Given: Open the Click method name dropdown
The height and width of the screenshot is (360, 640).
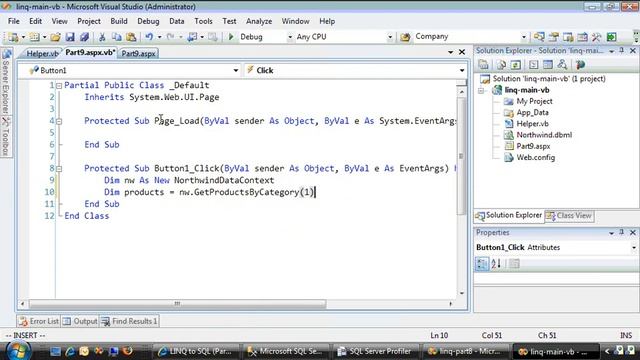Looking at the screenshot, I should (x=462, y=71).
